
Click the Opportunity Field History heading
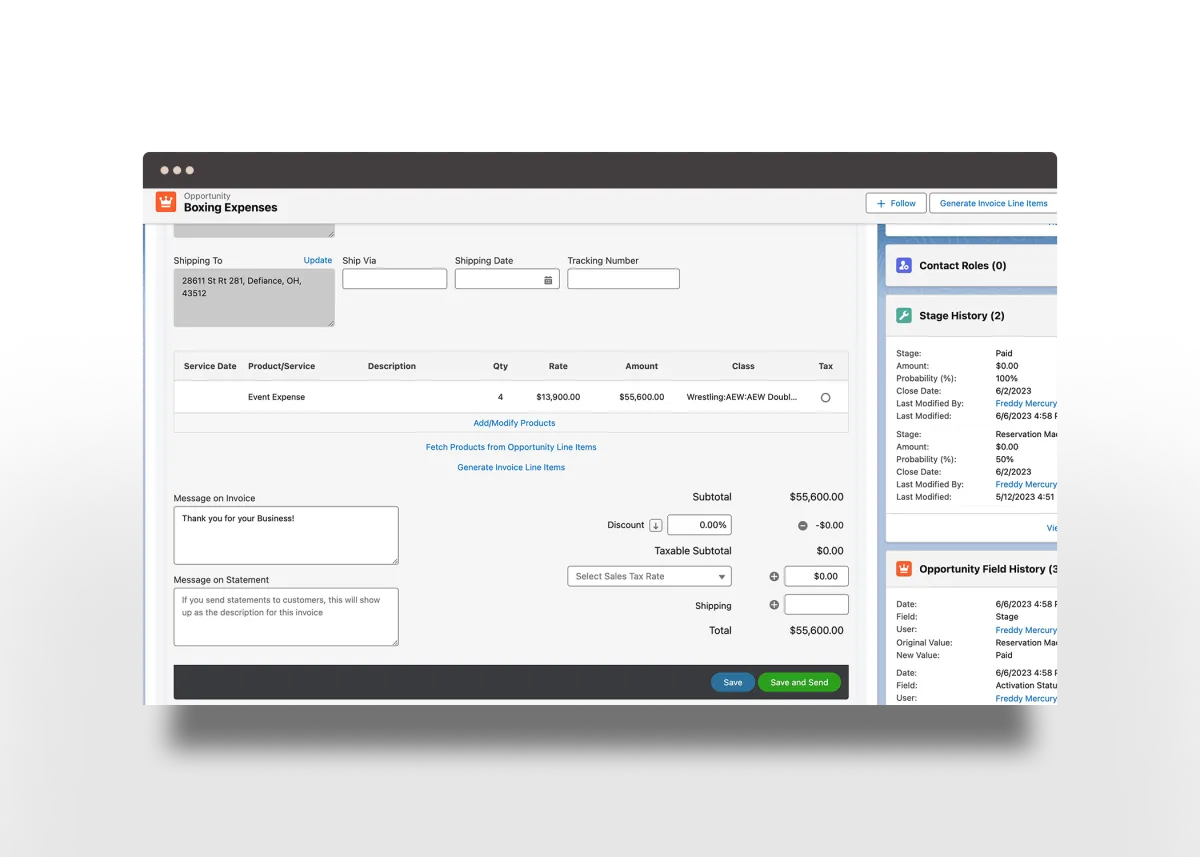tap(987, 569)
